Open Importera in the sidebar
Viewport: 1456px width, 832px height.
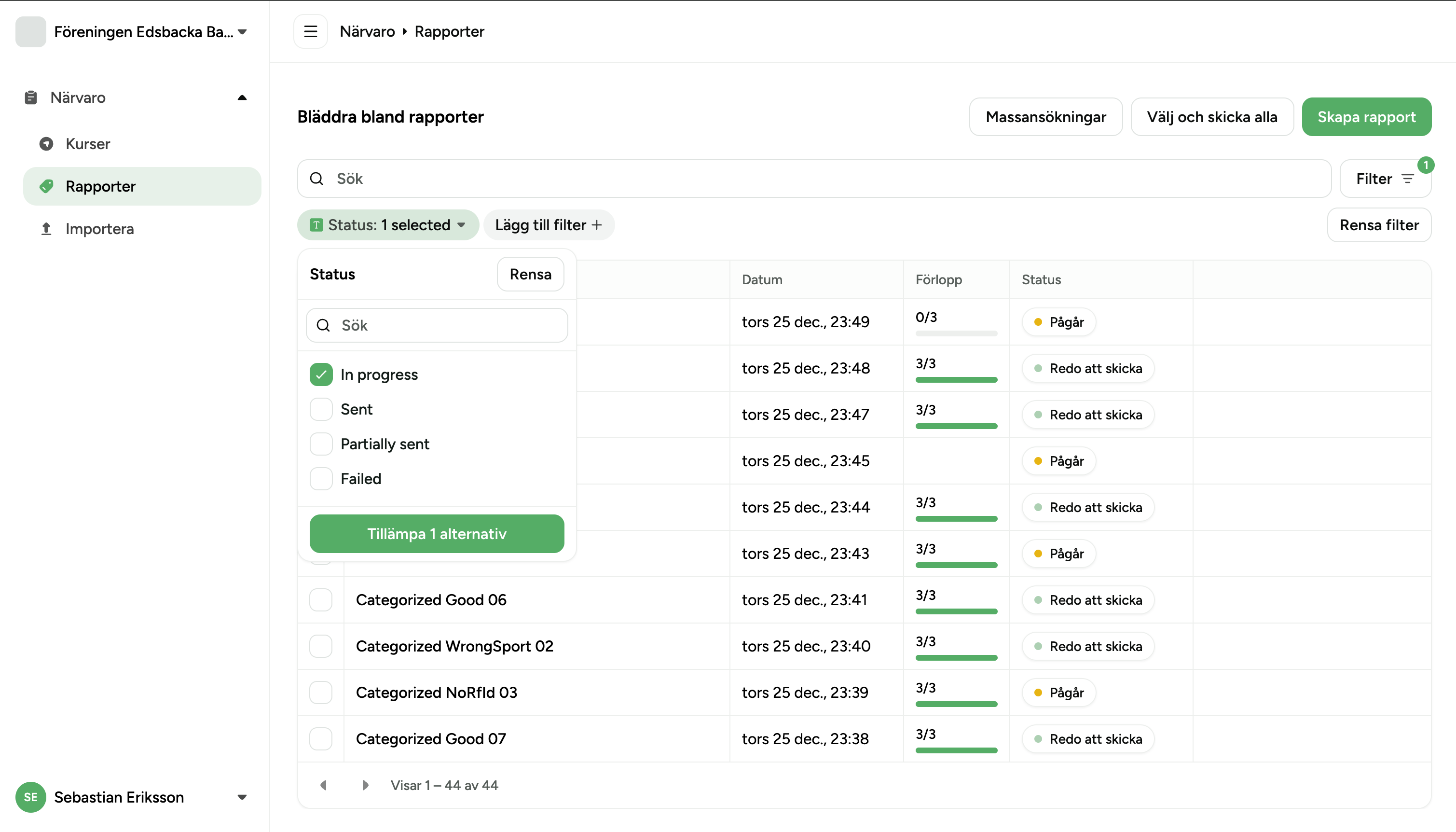tap(142, 229)
